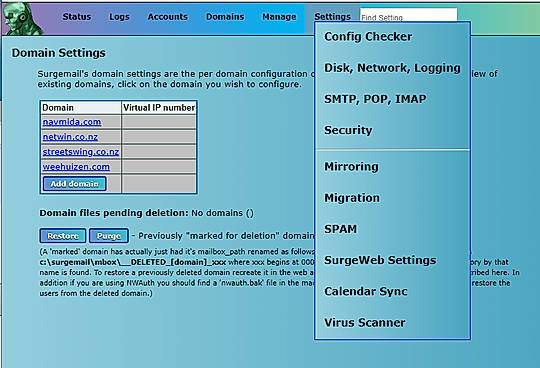540x368 pixels.
Task: Open the navmida.com domain link
Action: pos(72,122)
